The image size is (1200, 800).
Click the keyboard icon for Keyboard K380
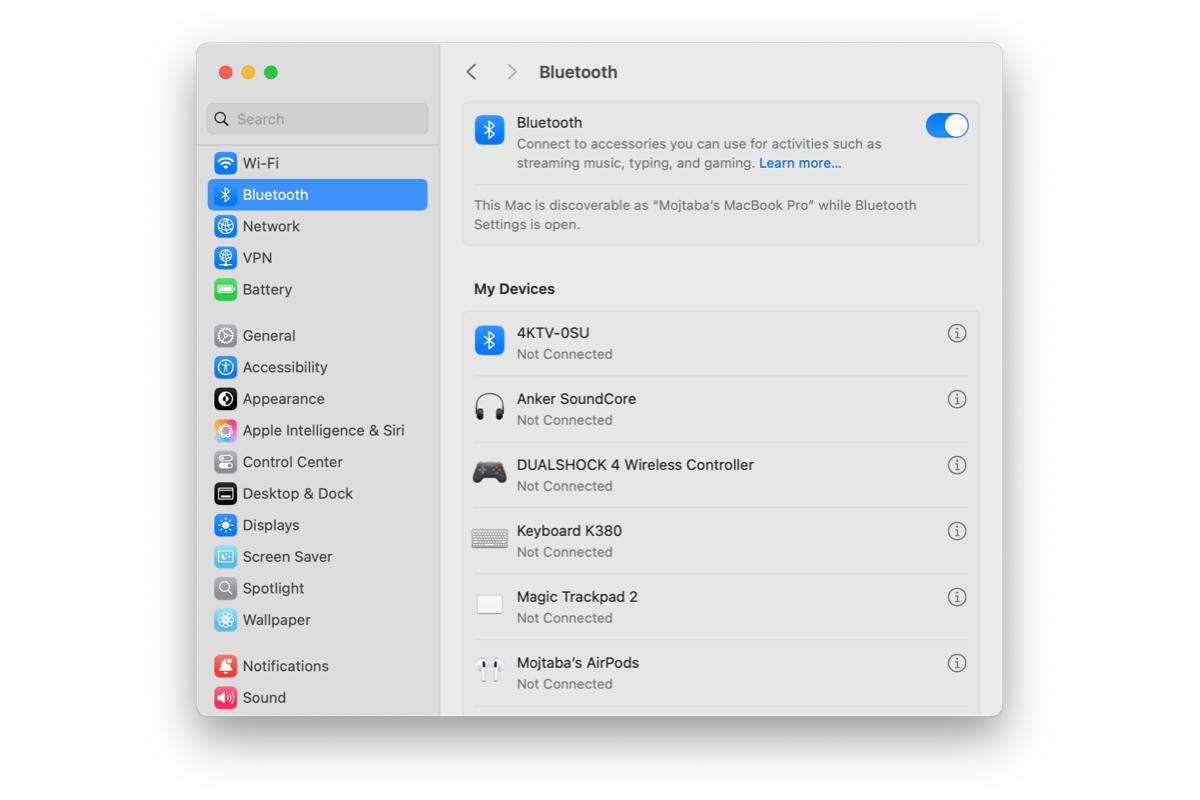489,539
